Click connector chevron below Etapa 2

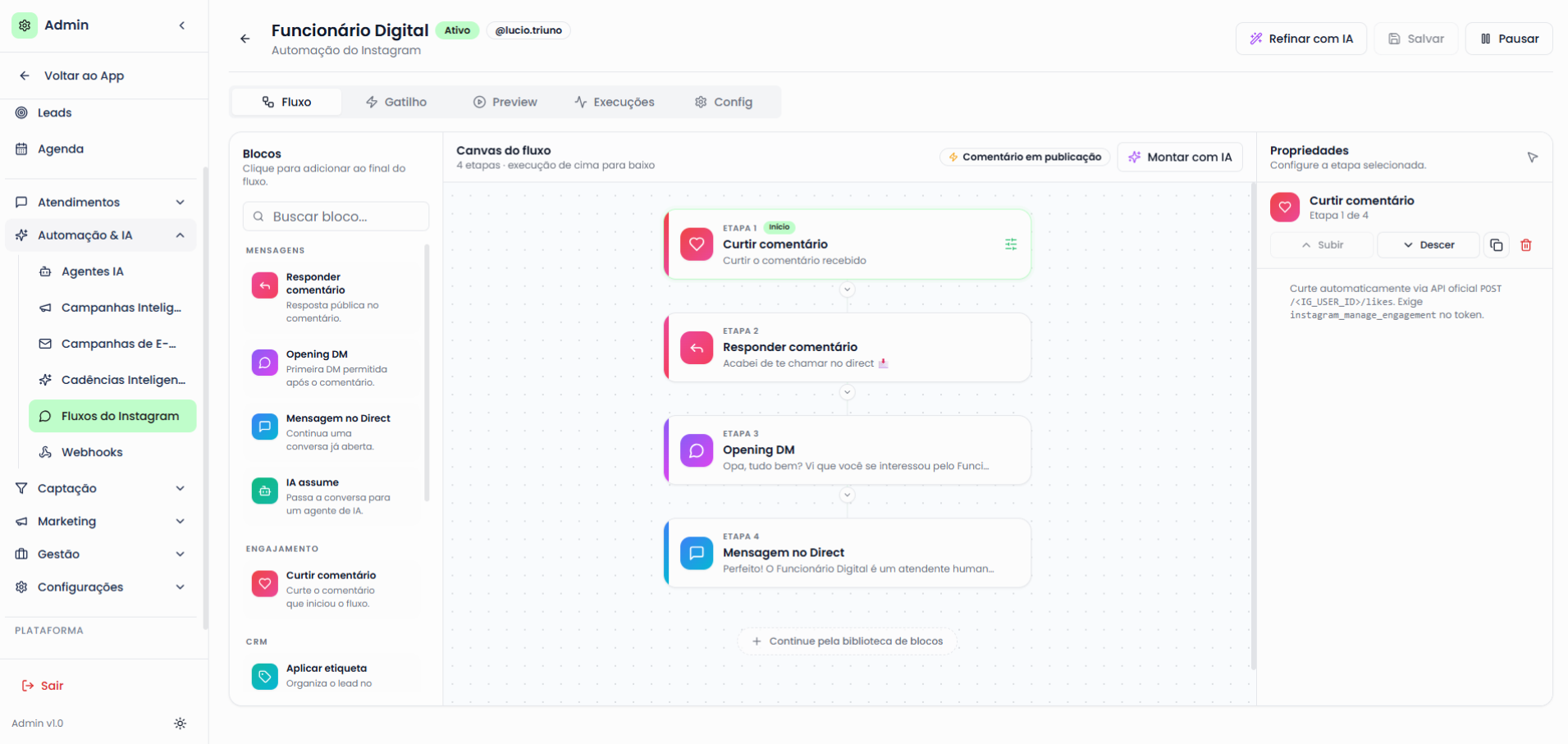[x=848, y=392]
